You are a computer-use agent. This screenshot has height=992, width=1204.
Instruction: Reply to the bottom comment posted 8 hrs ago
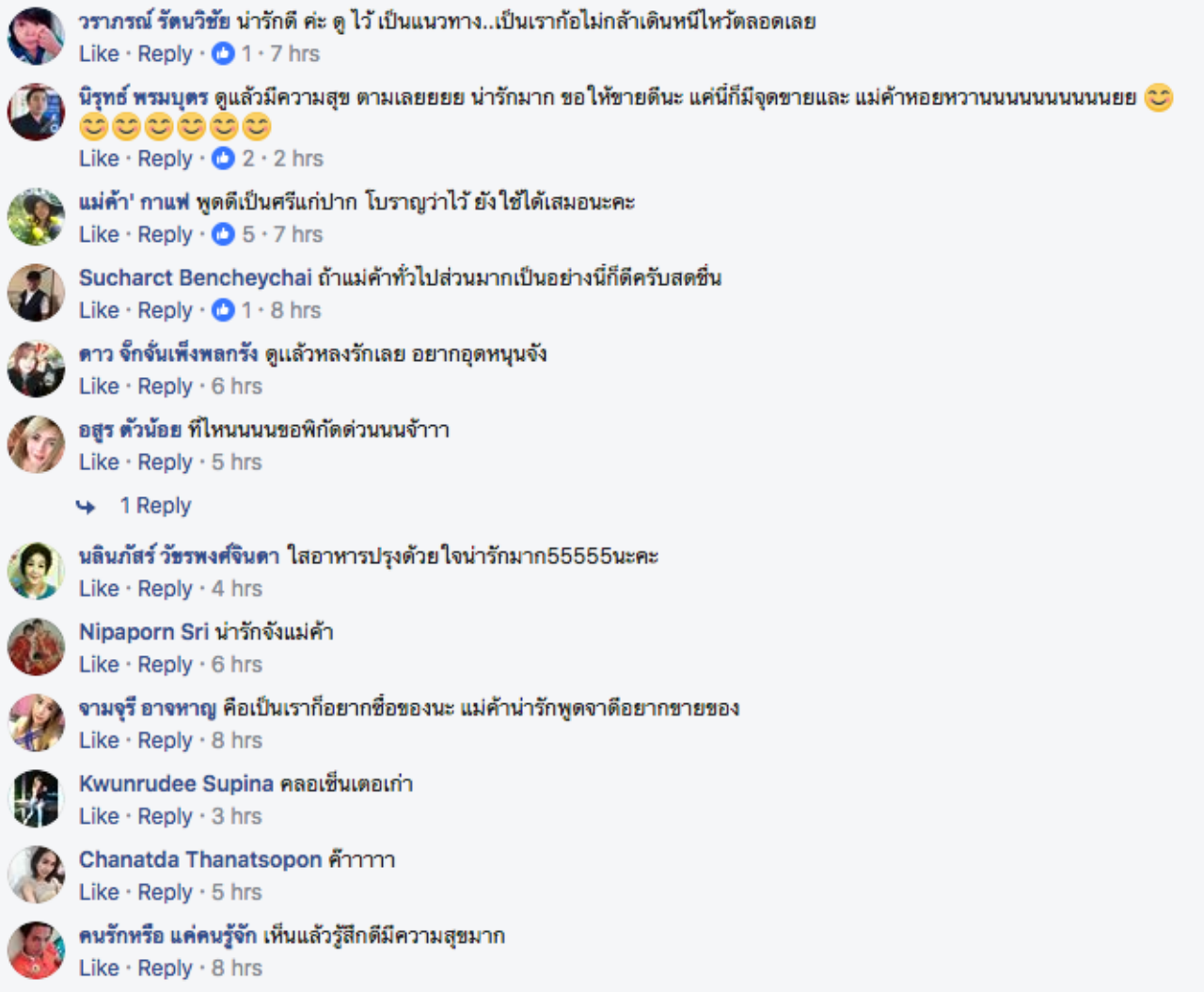(x=165, y=968)
